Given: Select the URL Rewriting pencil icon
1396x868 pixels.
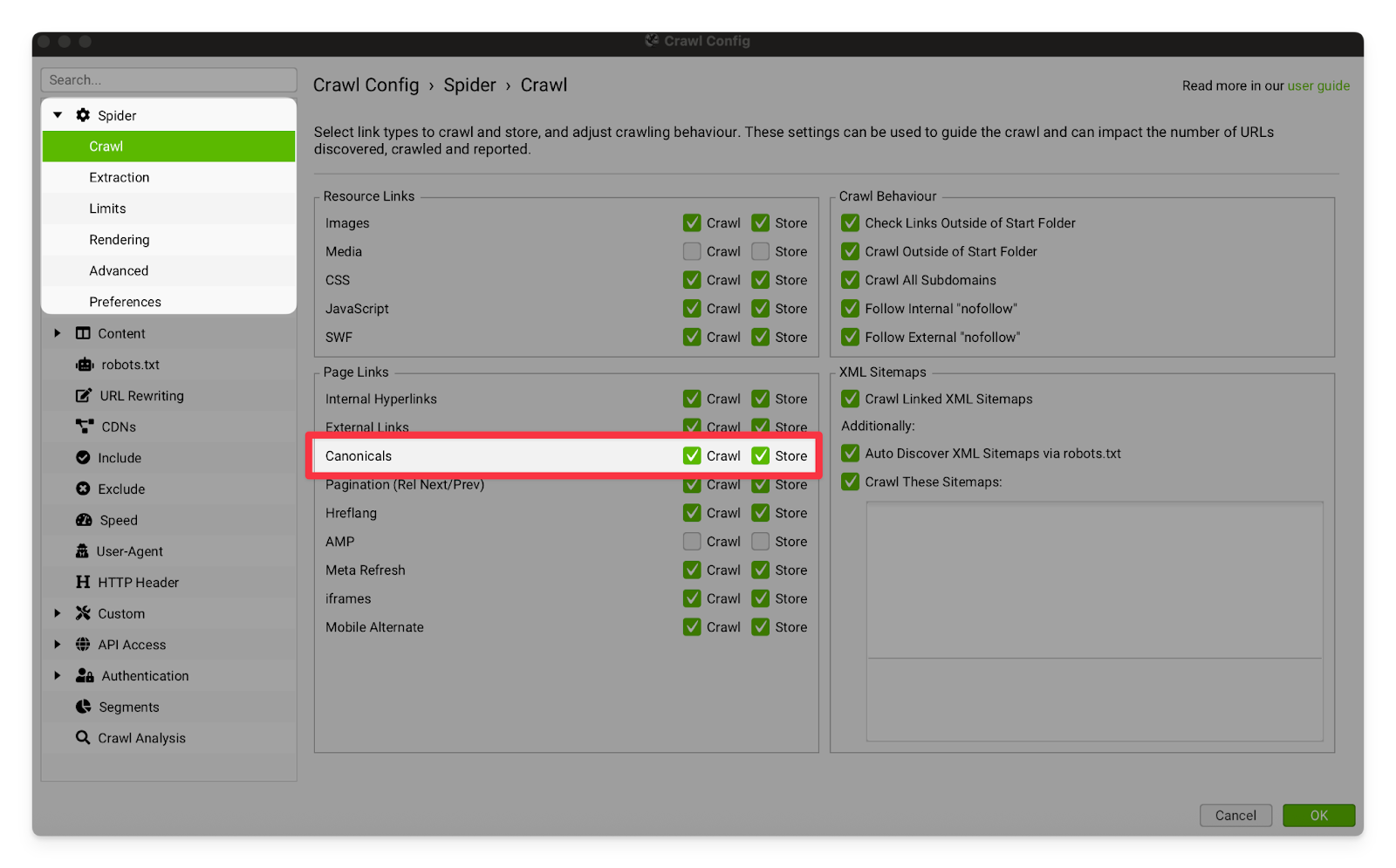Looking at the screenshot, I should click(84, 396).
